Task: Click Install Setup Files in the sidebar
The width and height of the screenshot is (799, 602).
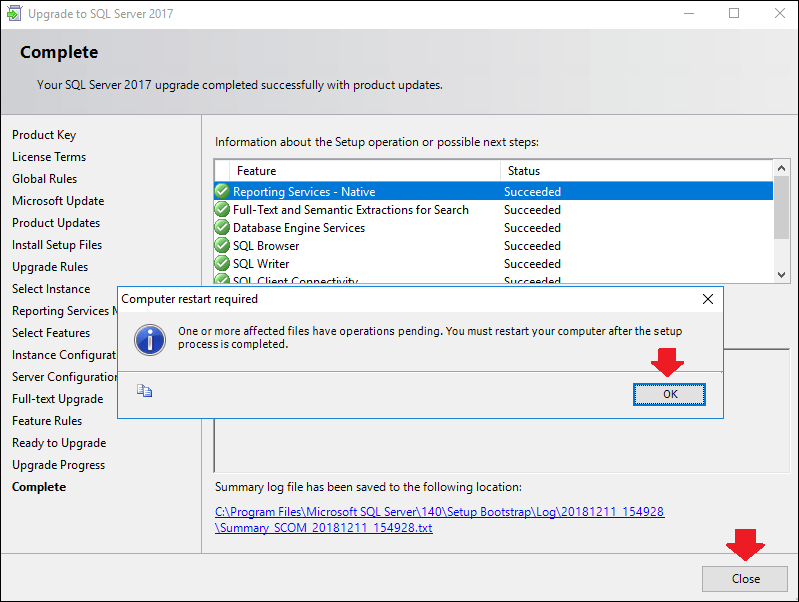Action: coord(57,245)
